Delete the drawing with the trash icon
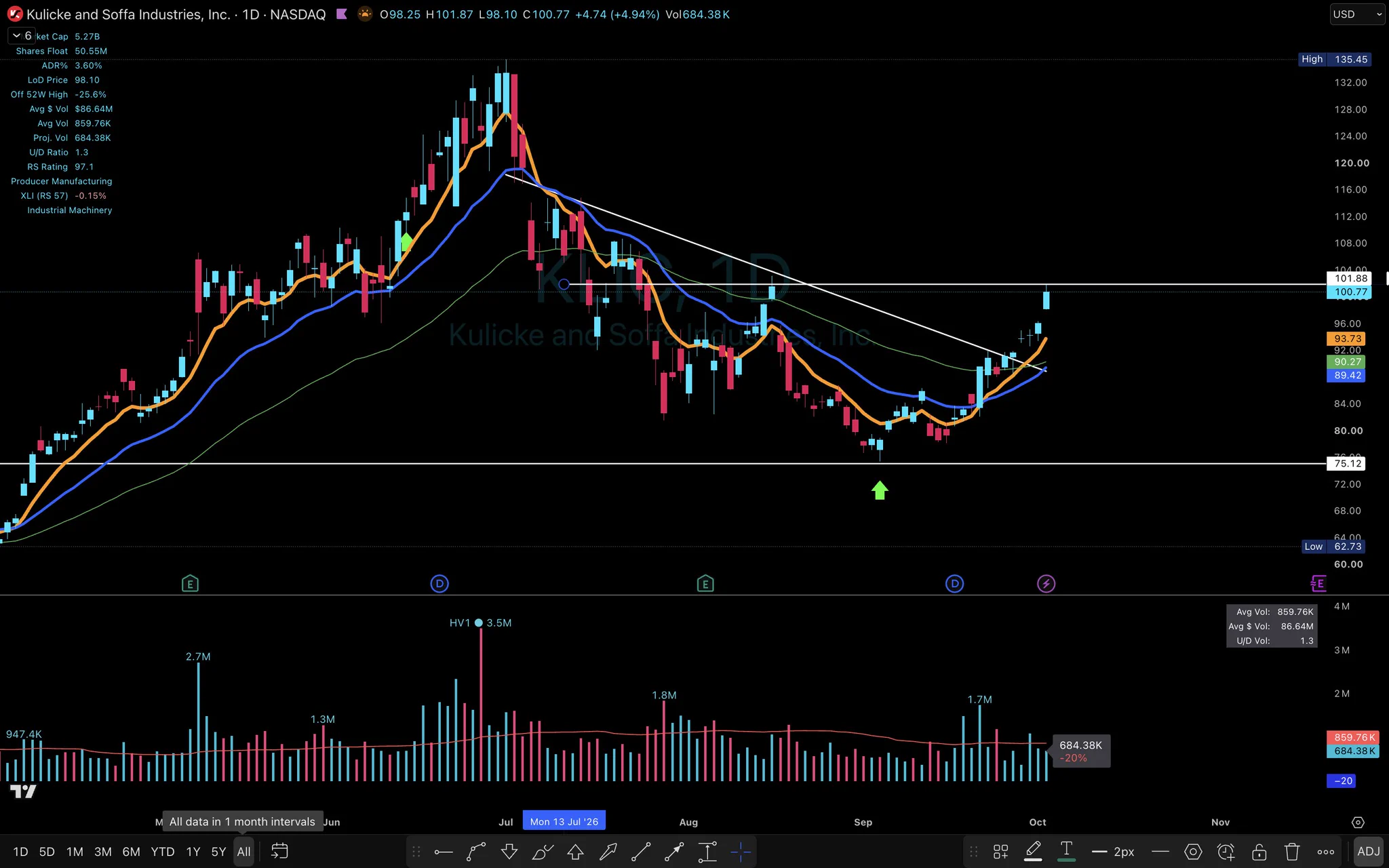The image size is (1389, 868). [1292, 852]
